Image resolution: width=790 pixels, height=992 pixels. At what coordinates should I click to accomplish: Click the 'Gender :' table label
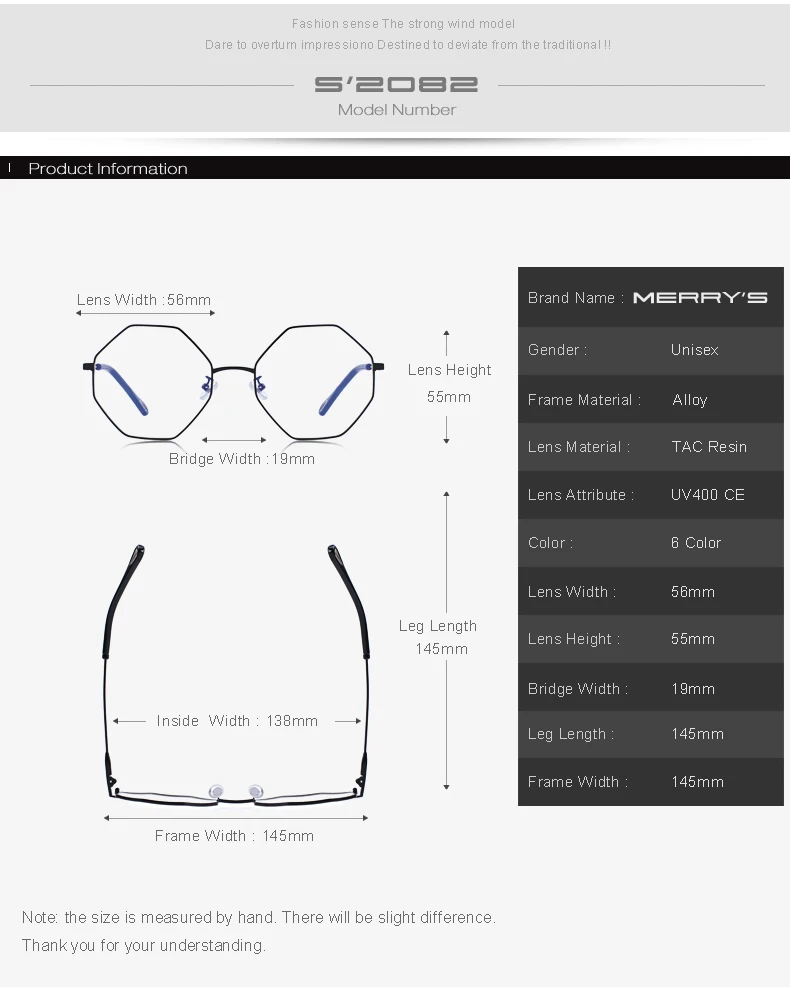(x=557, y=350)
